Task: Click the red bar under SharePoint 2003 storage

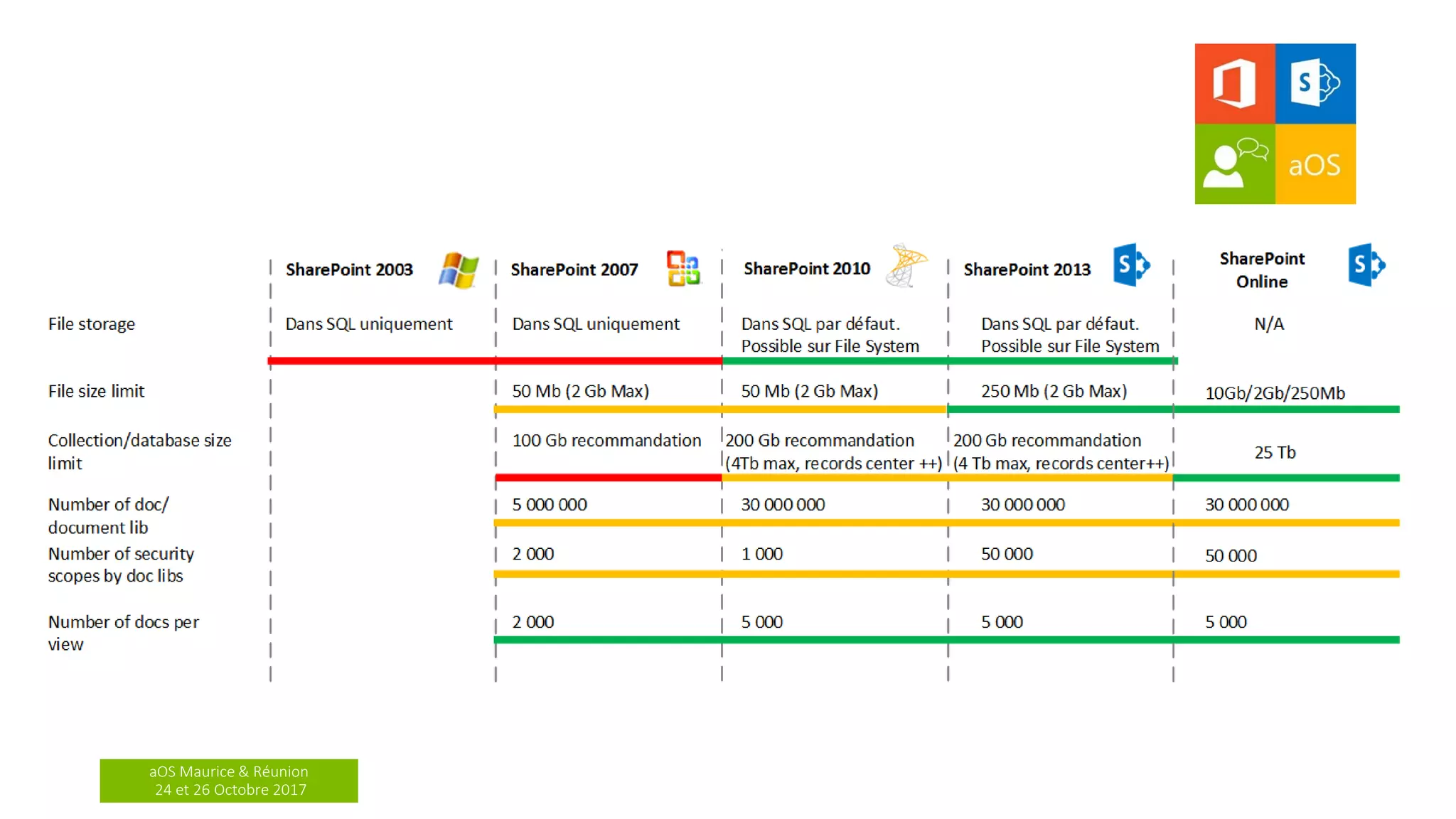Action: [382, 361]
